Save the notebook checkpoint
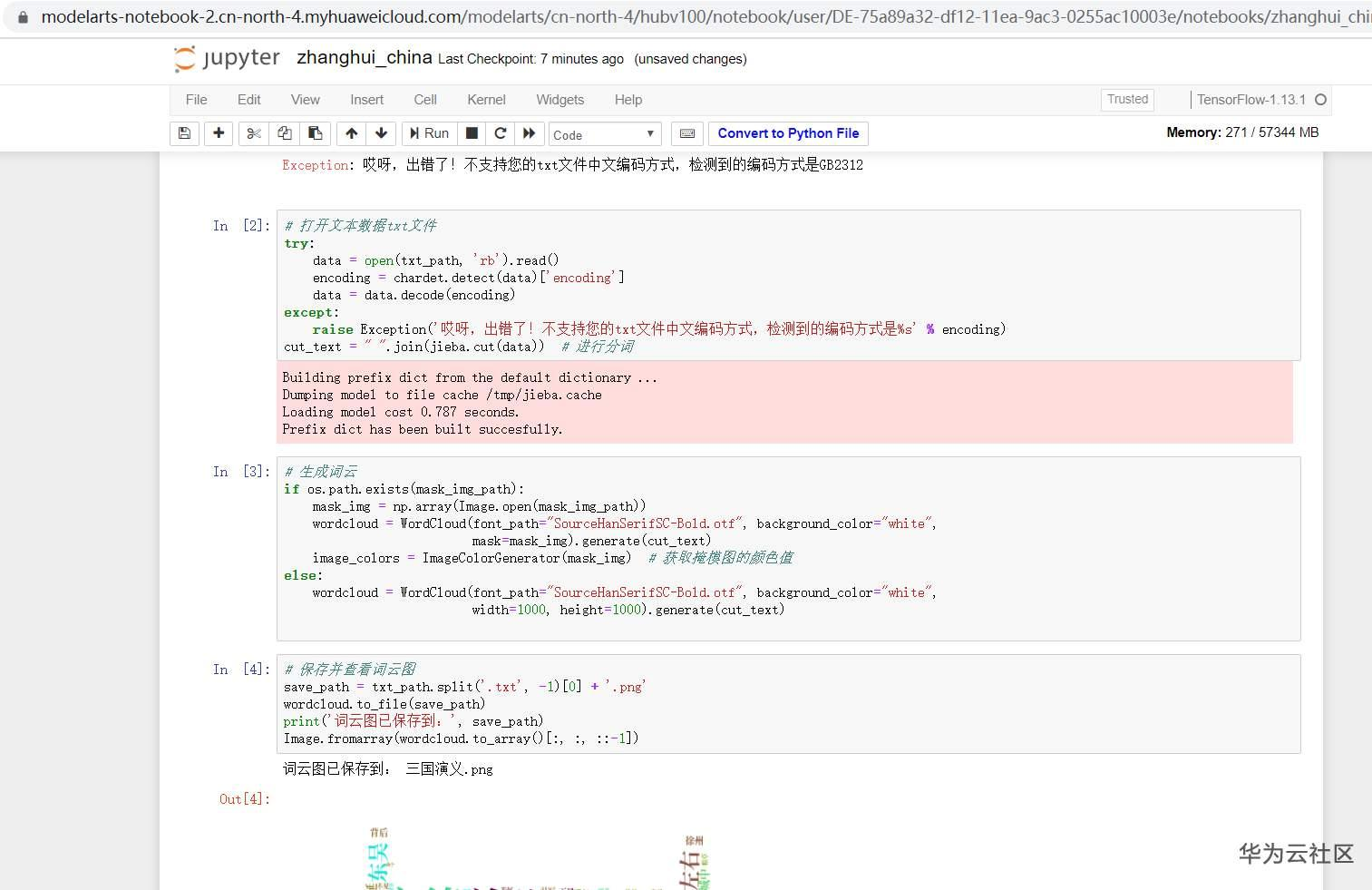 pyautogui.click(x=184, y=133)
